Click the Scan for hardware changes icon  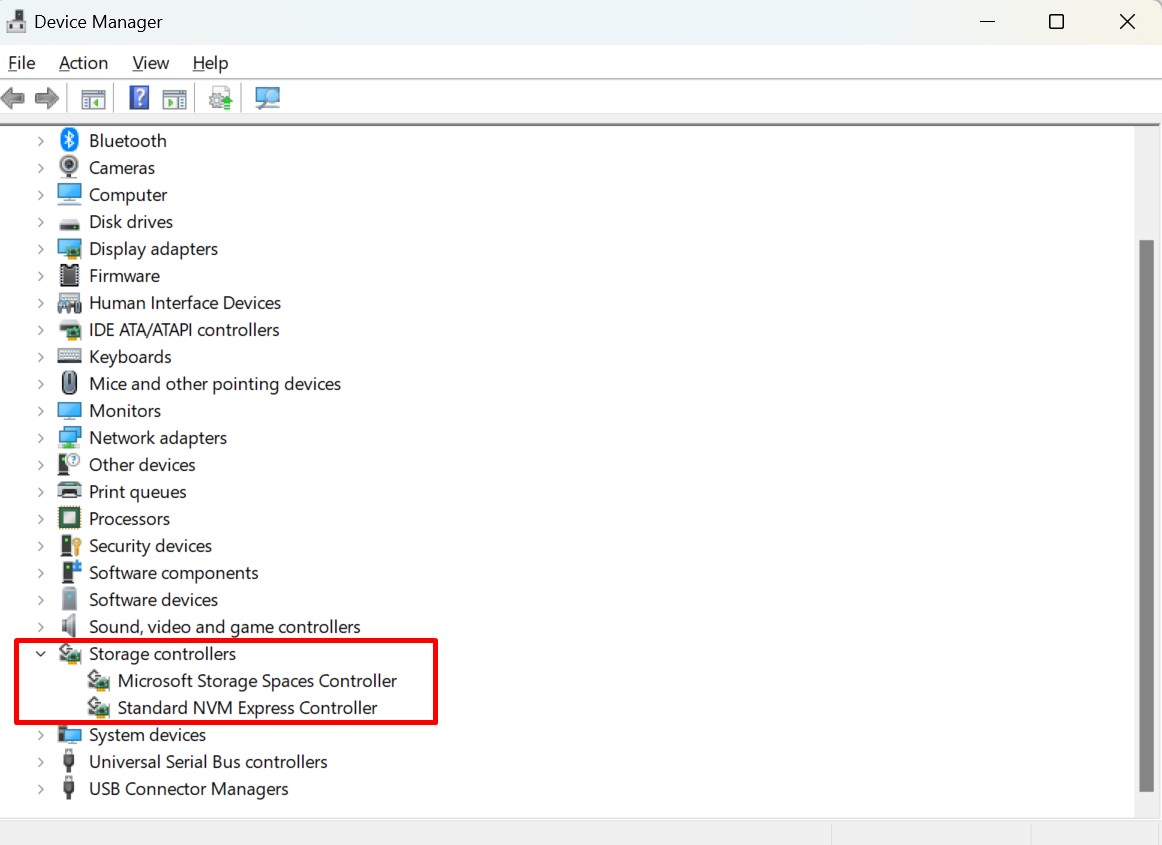(x=268, y=98)
